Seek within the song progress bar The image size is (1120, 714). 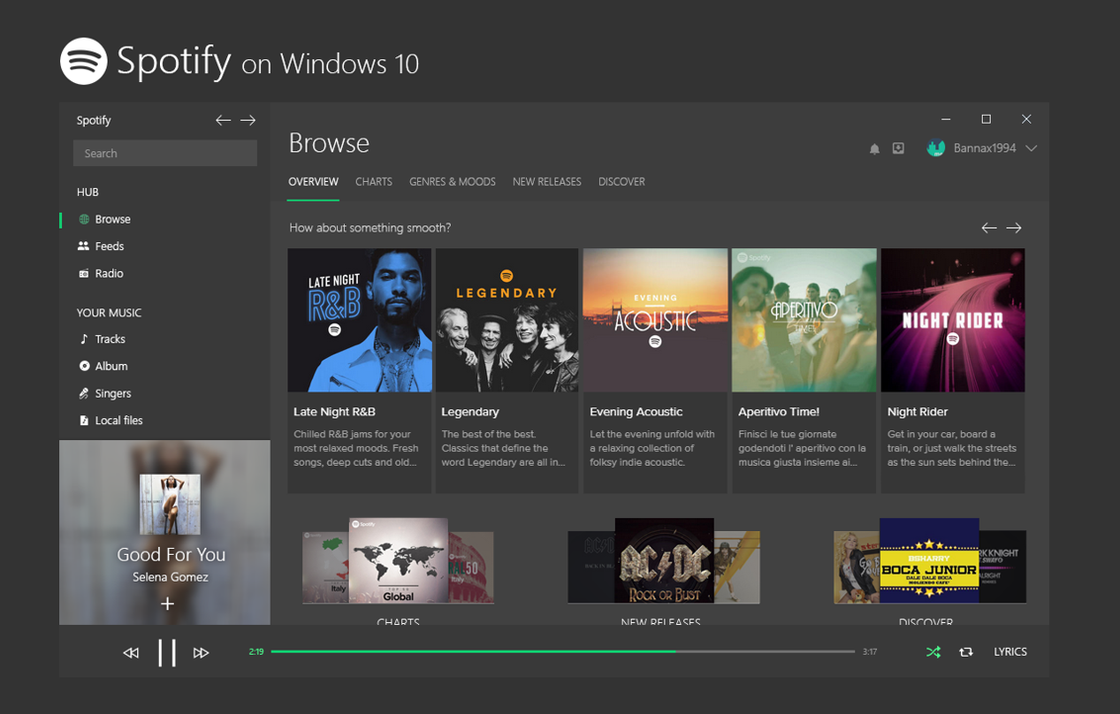562,652
